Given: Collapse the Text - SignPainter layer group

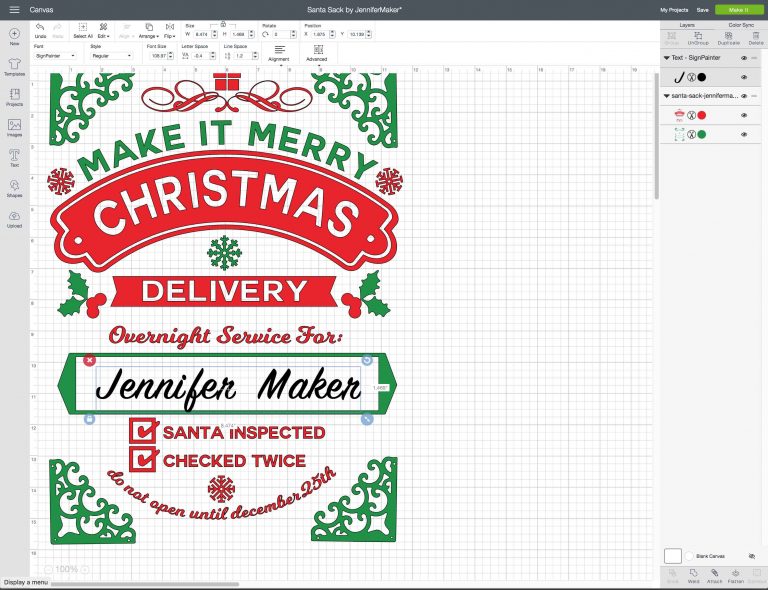Looking at the screenshot, I should click(667, 58).
